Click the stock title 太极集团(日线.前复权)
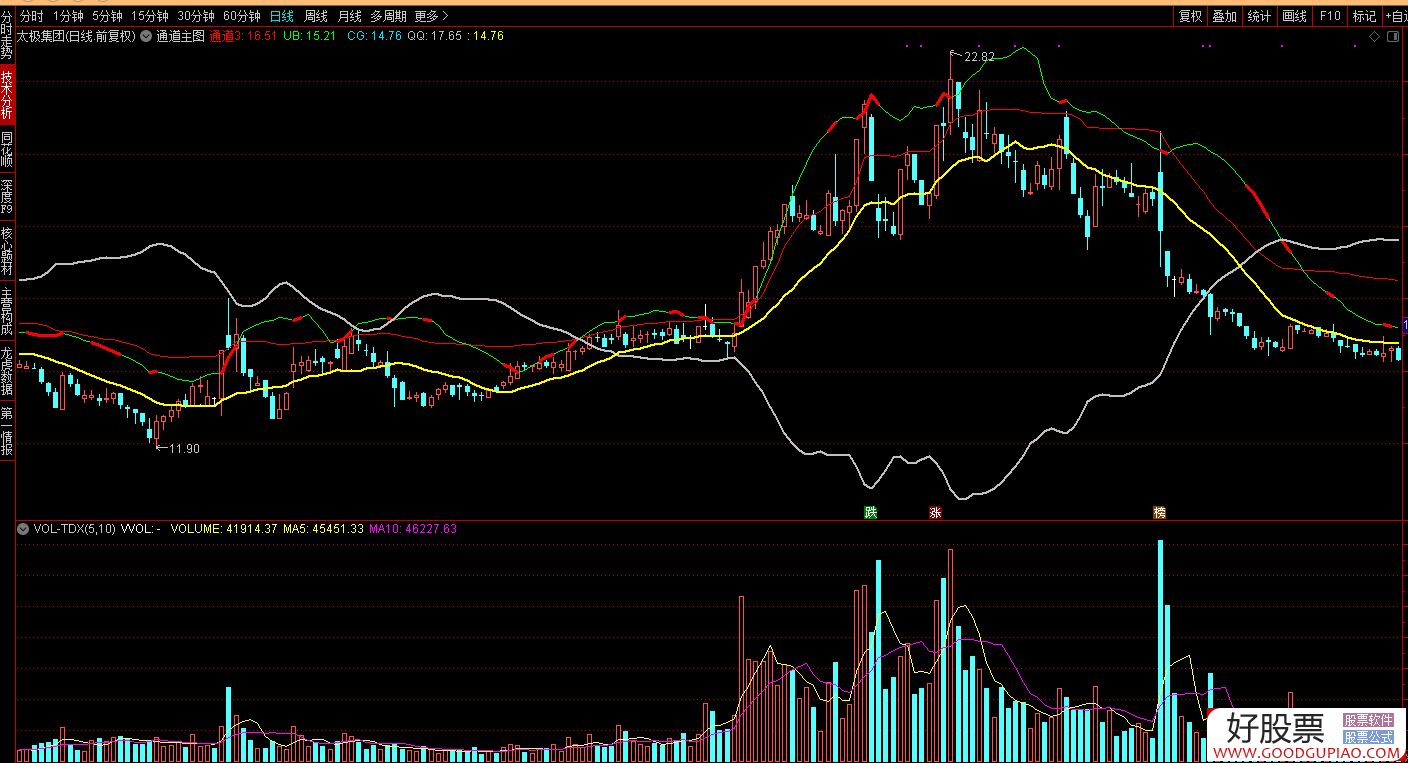 coord(77,35)
